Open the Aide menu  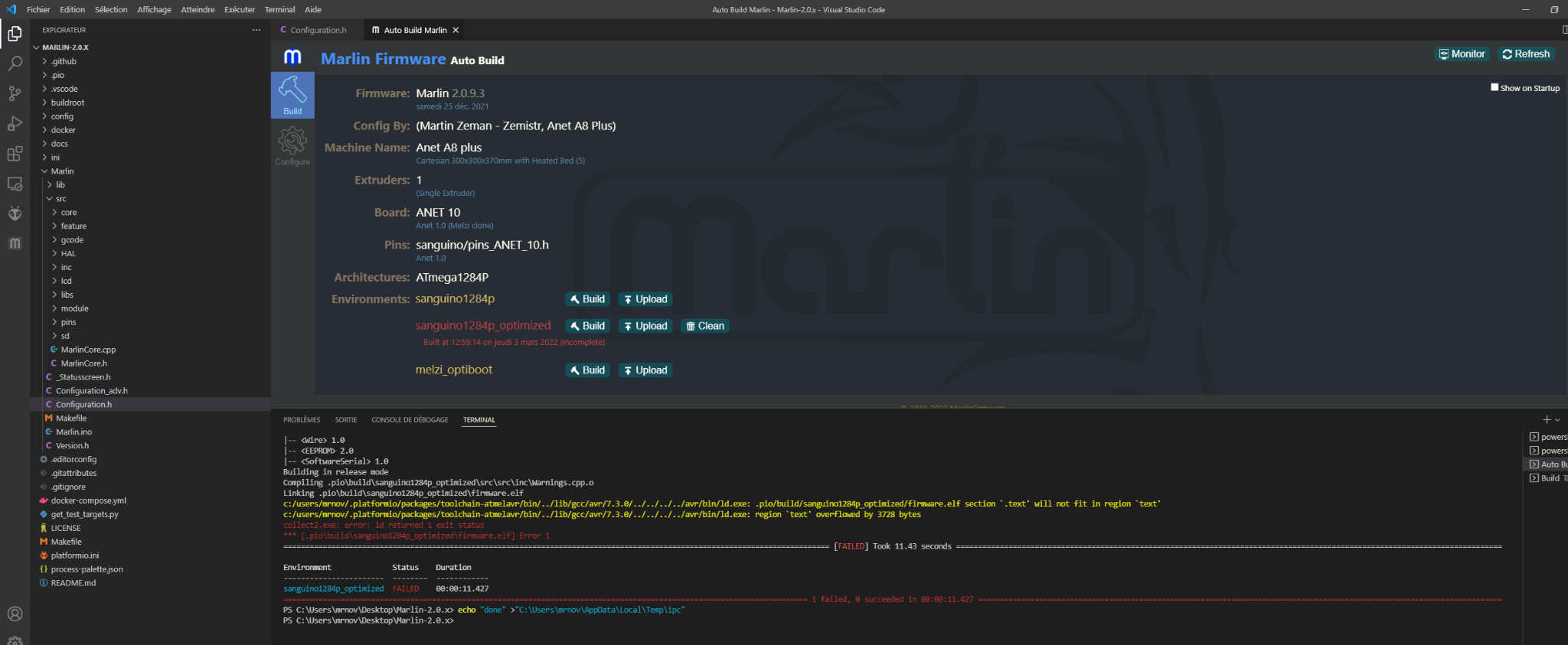pos(313,9)
